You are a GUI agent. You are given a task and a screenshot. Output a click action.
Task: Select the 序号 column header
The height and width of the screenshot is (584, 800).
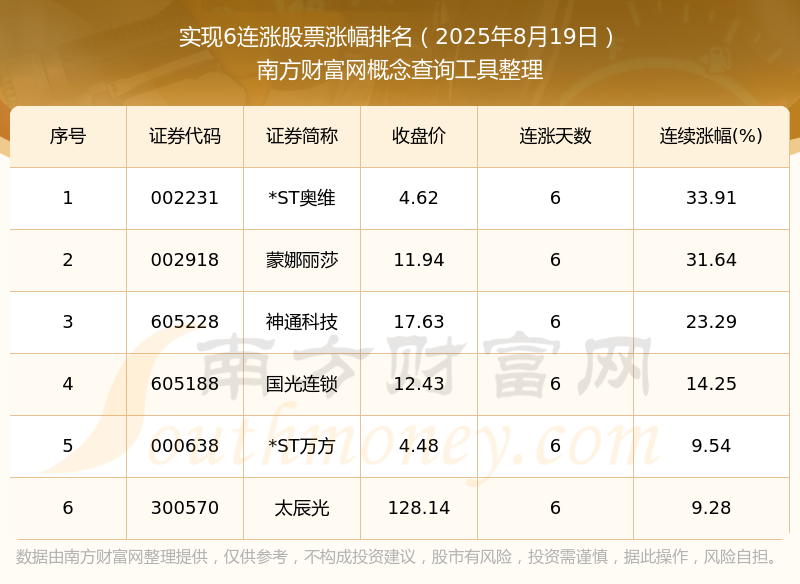[68, 136]
